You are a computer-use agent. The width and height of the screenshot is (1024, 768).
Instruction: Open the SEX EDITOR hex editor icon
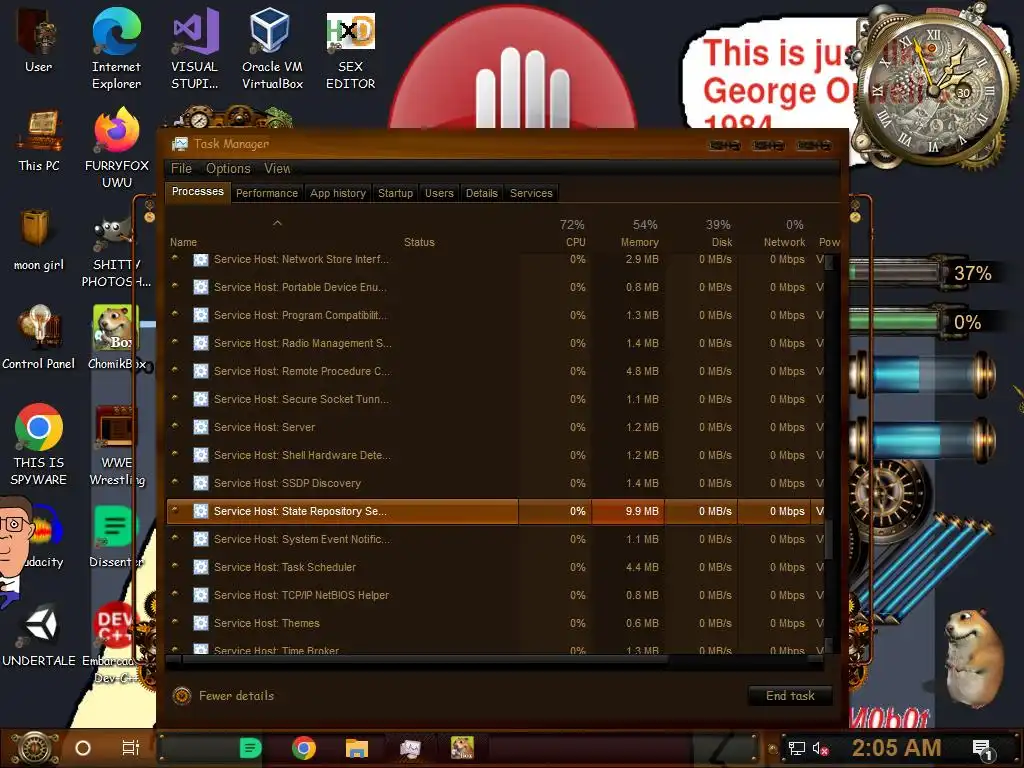click(351, 49)
